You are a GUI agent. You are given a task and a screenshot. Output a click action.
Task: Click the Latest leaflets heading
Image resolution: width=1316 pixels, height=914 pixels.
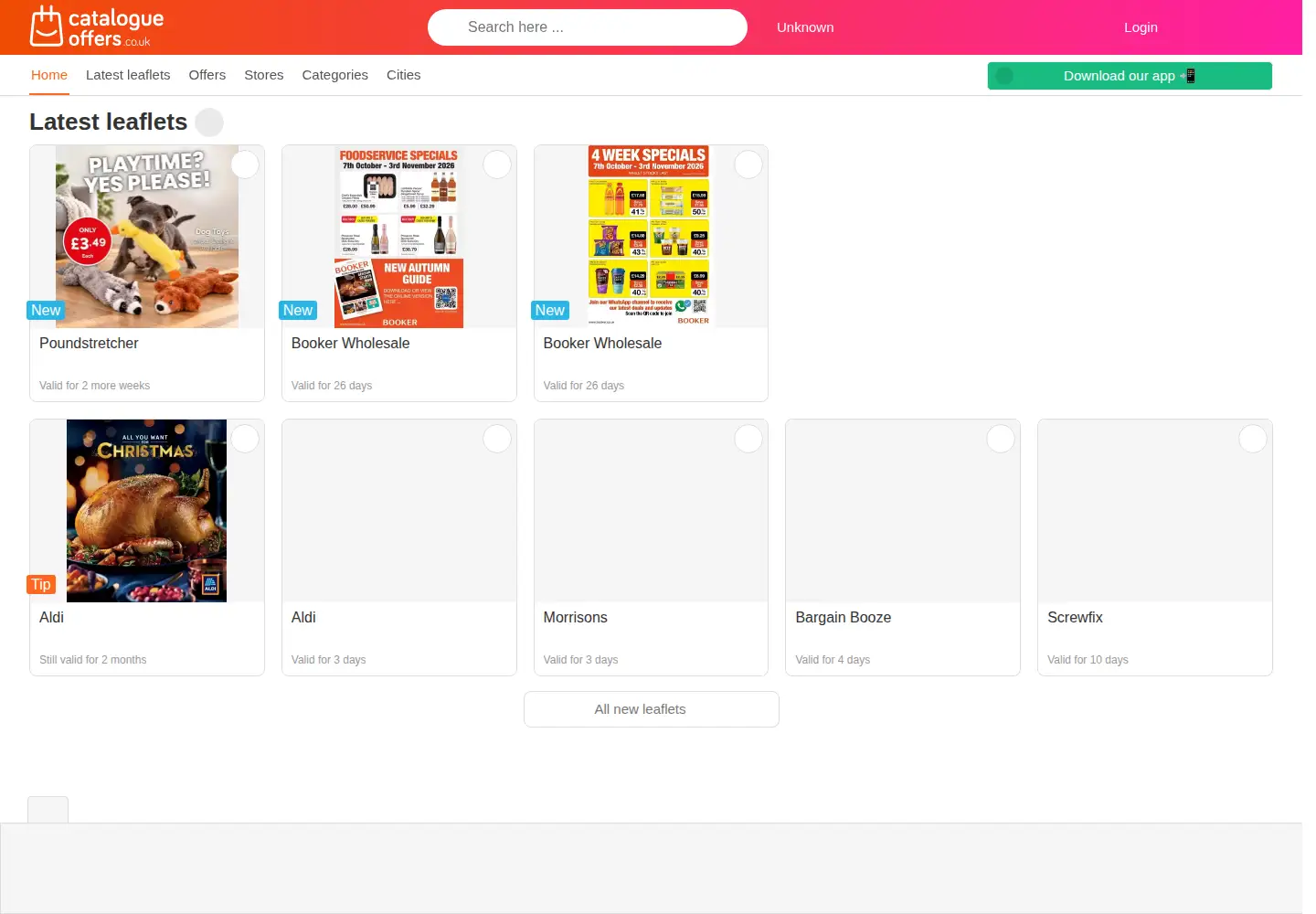click(108, 122)
